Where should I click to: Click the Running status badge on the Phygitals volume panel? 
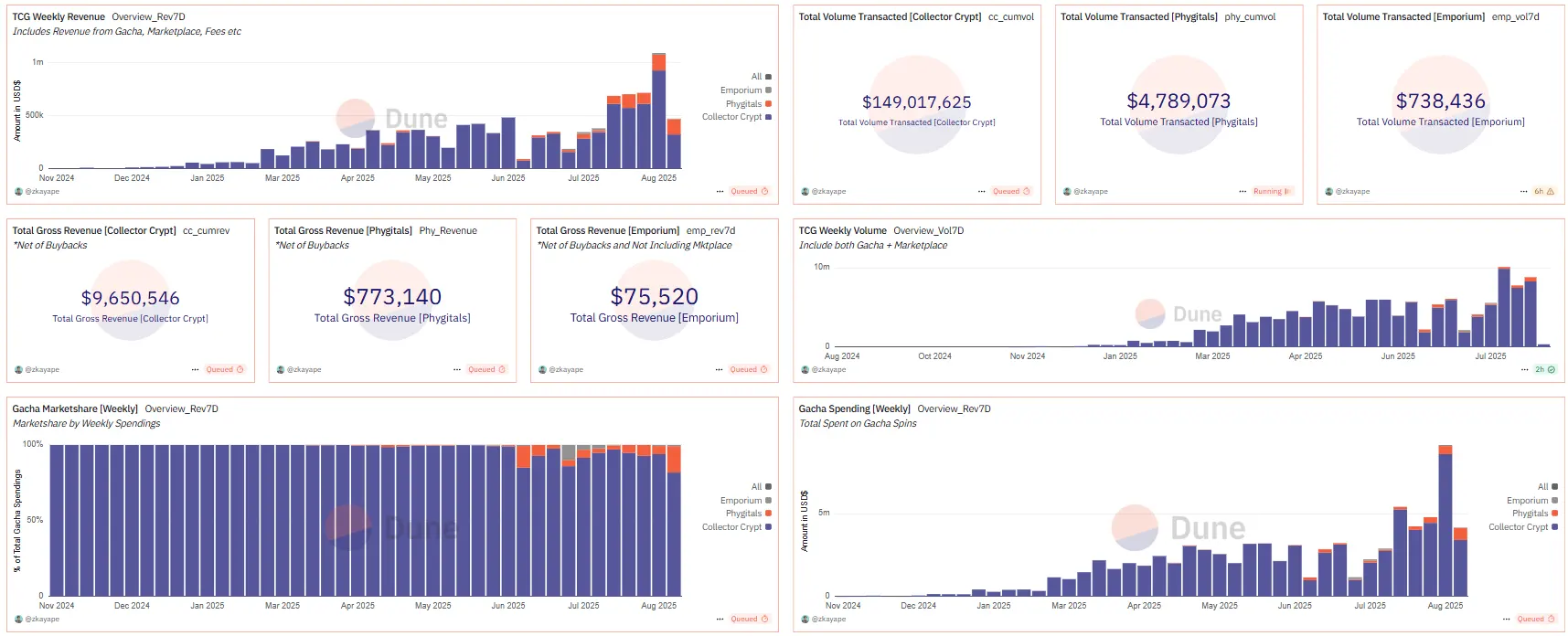(x=1272, y=192)
